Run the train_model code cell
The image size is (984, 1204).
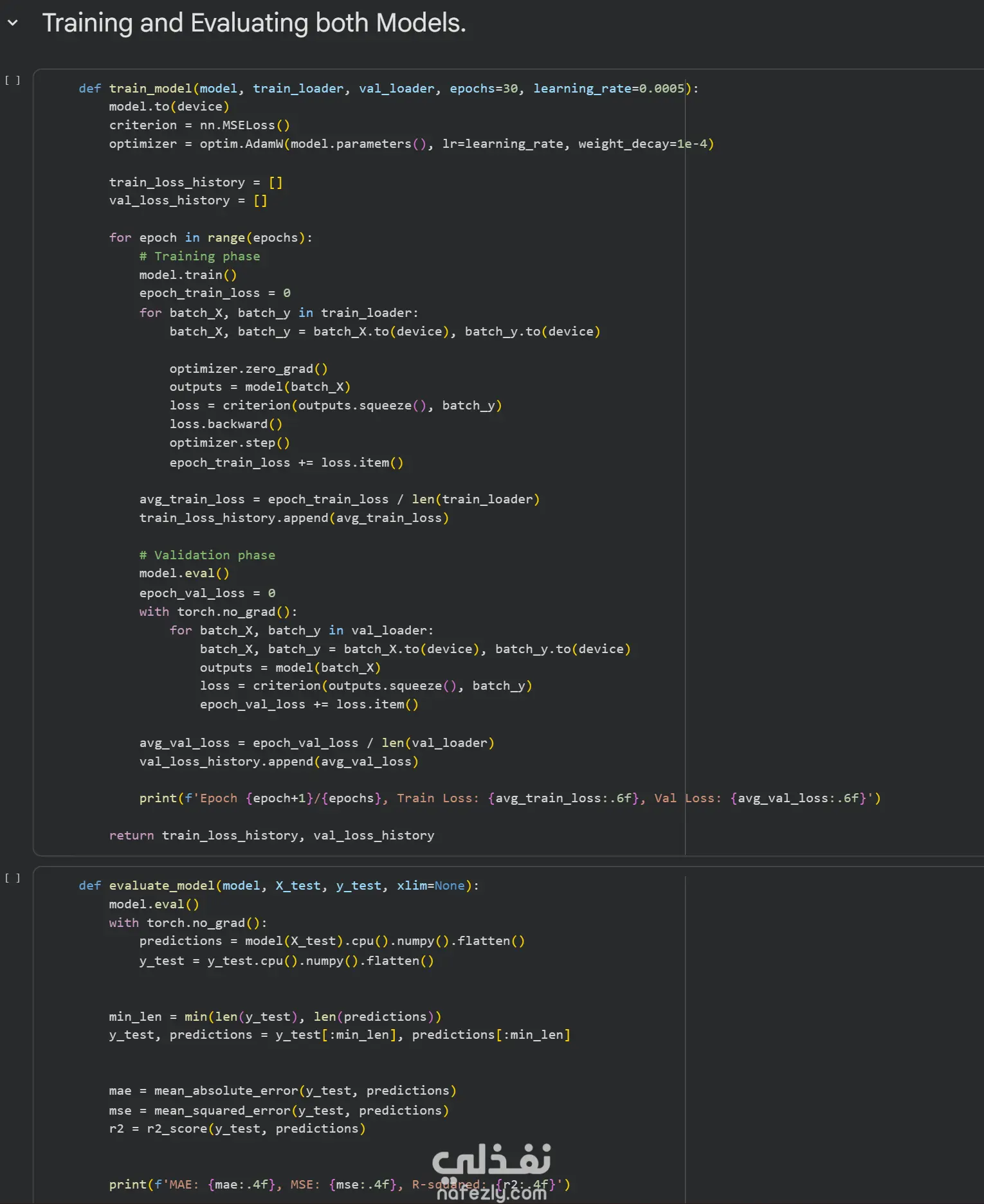13,80
